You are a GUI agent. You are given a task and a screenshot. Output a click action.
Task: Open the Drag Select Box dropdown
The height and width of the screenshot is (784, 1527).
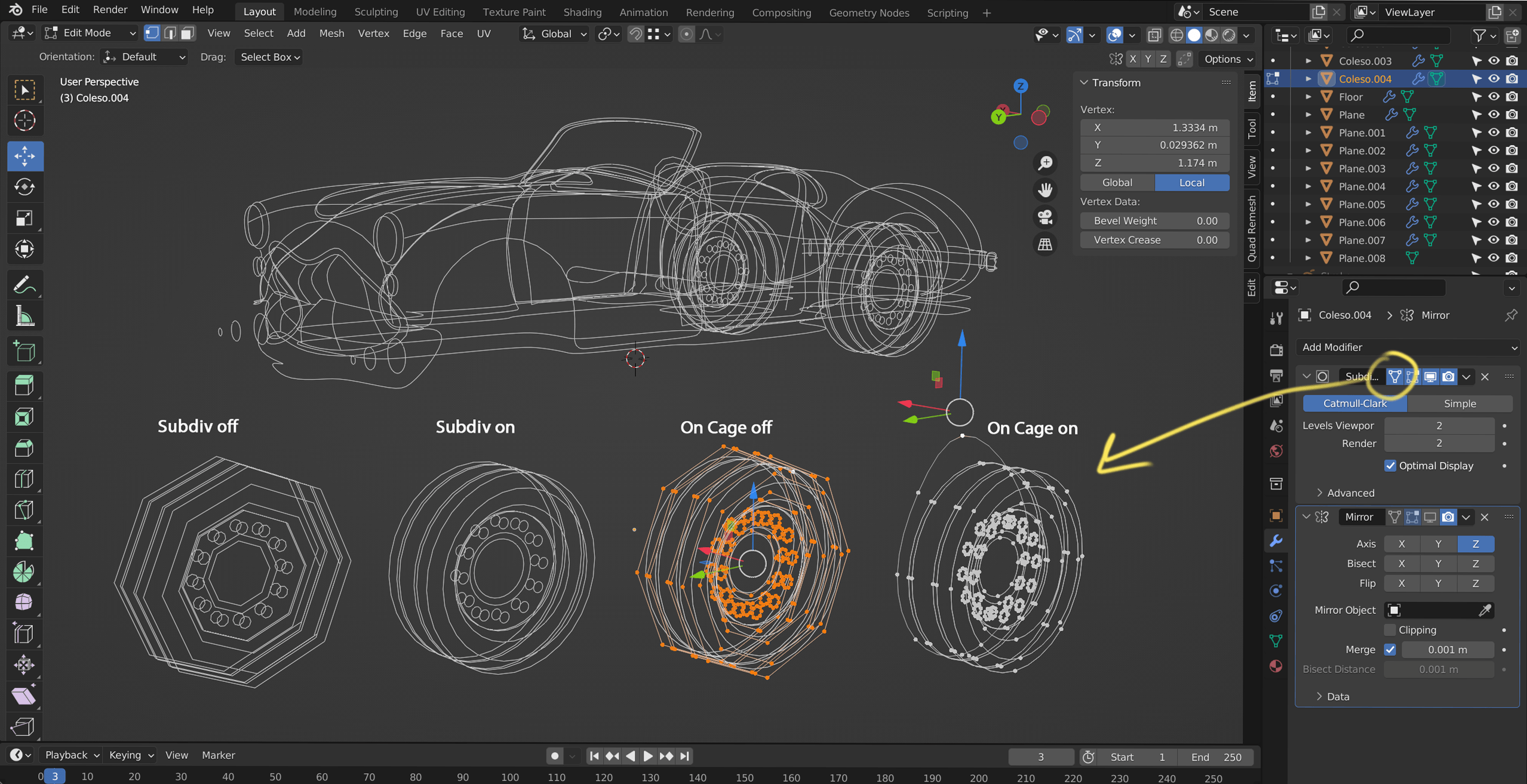[x=269, y=57]
